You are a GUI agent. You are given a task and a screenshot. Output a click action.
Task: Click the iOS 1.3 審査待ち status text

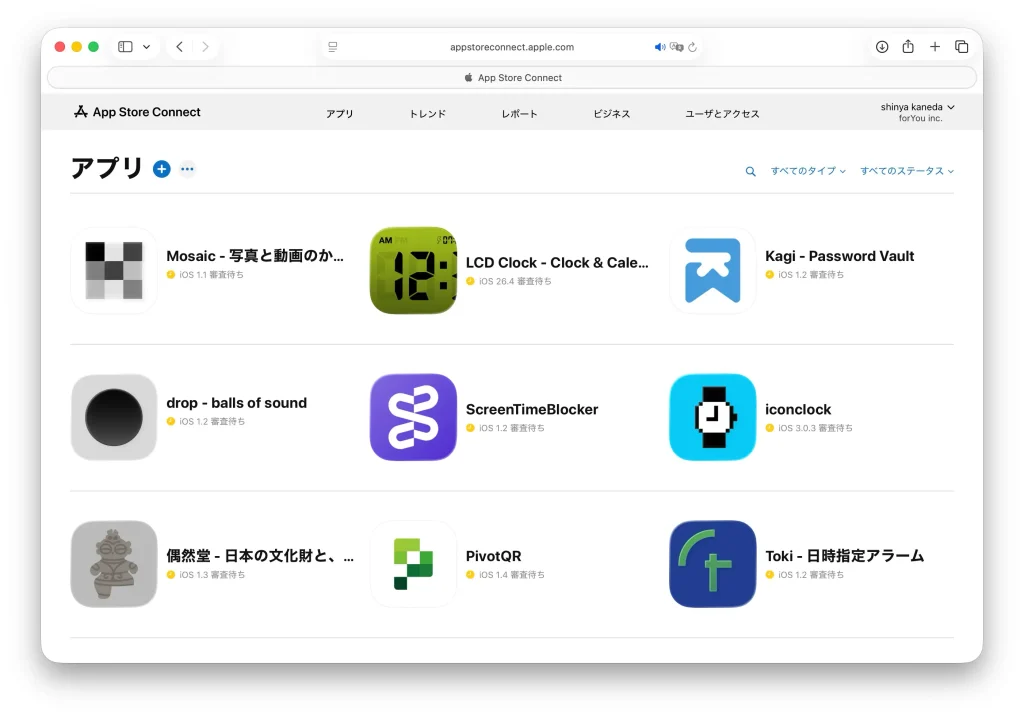click(x=212, y=575)
